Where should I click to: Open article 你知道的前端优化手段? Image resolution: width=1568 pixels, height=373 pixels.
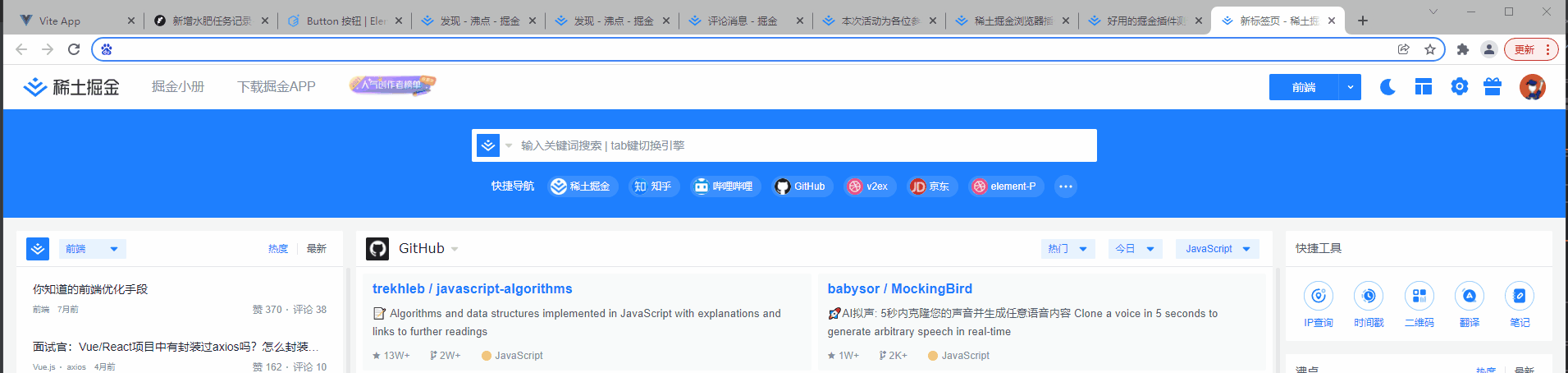coord(90,289)
